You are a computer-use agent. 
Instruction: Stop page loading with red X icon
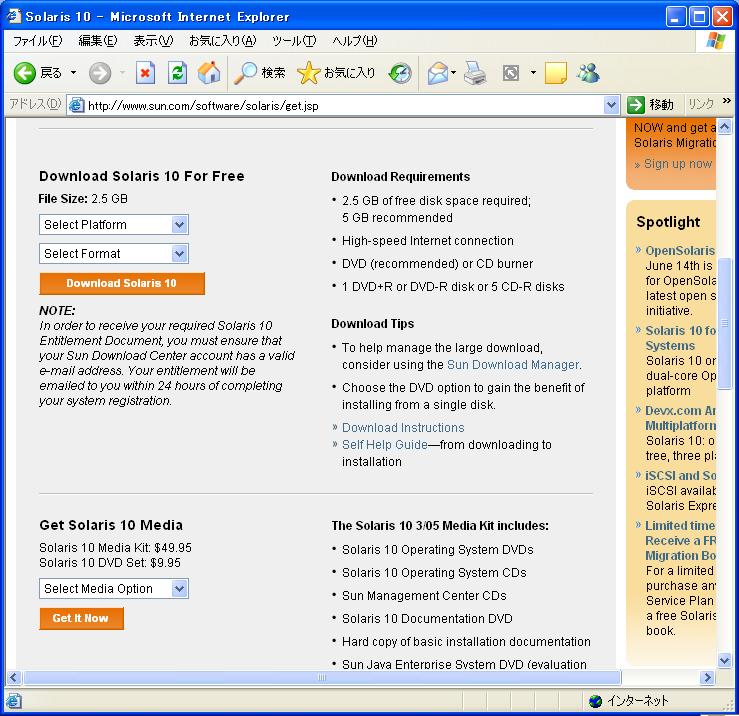tap(145, 73)
